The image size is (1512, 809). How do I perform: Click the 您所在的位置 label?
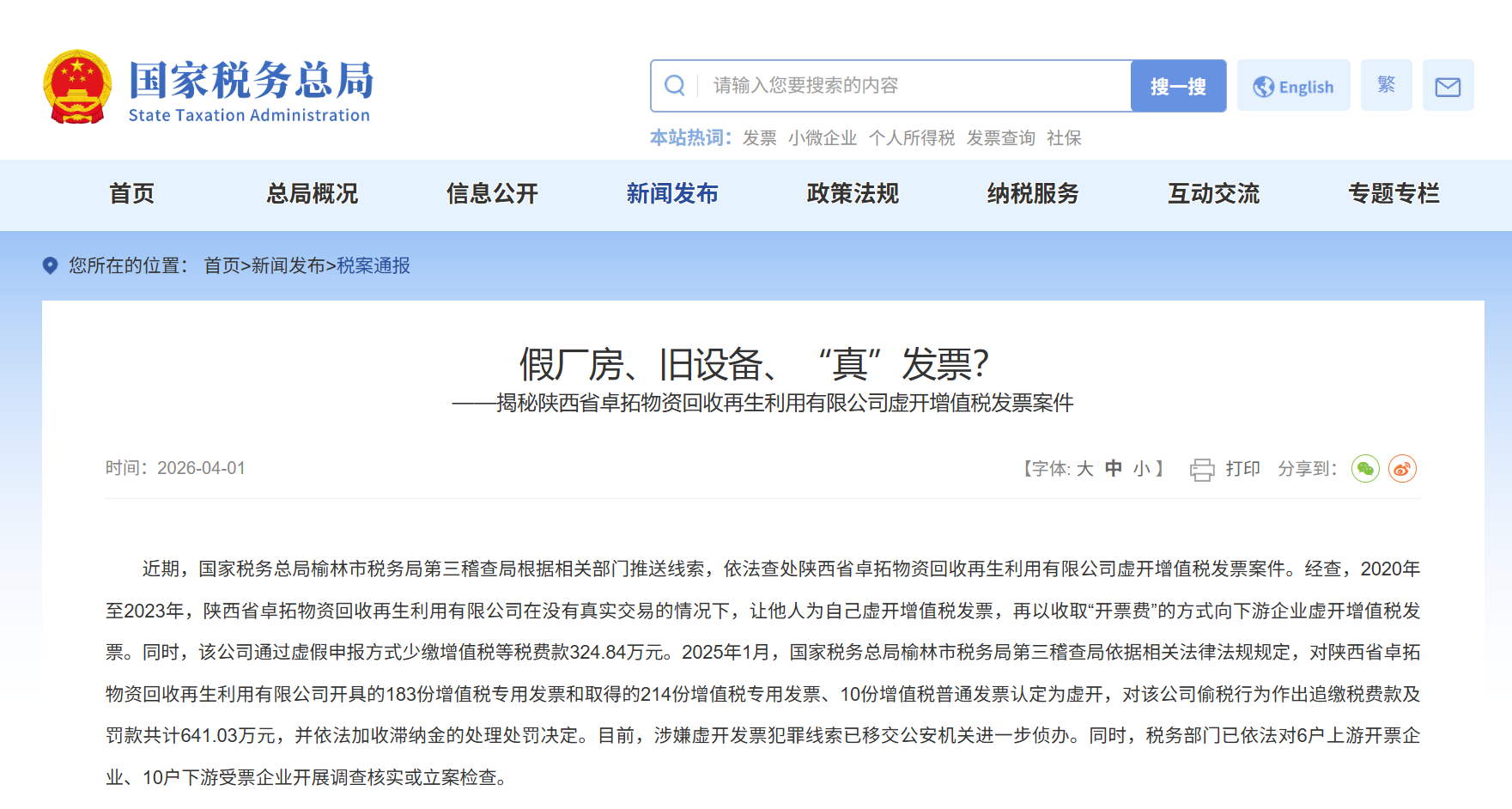click(128, 265)
